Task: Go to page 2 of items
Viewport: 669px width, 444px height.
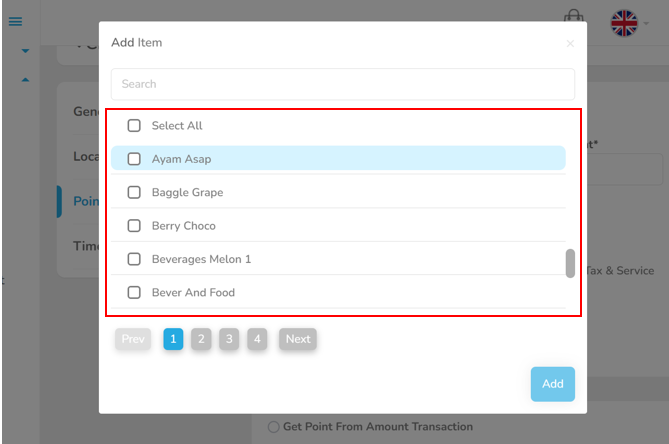Action: 201,339
